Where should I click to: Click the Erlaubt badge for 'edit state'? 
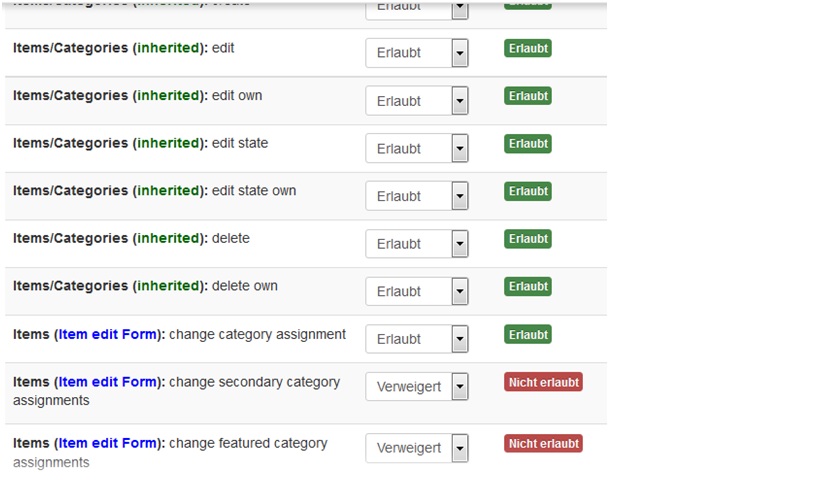tap(528, 144)
